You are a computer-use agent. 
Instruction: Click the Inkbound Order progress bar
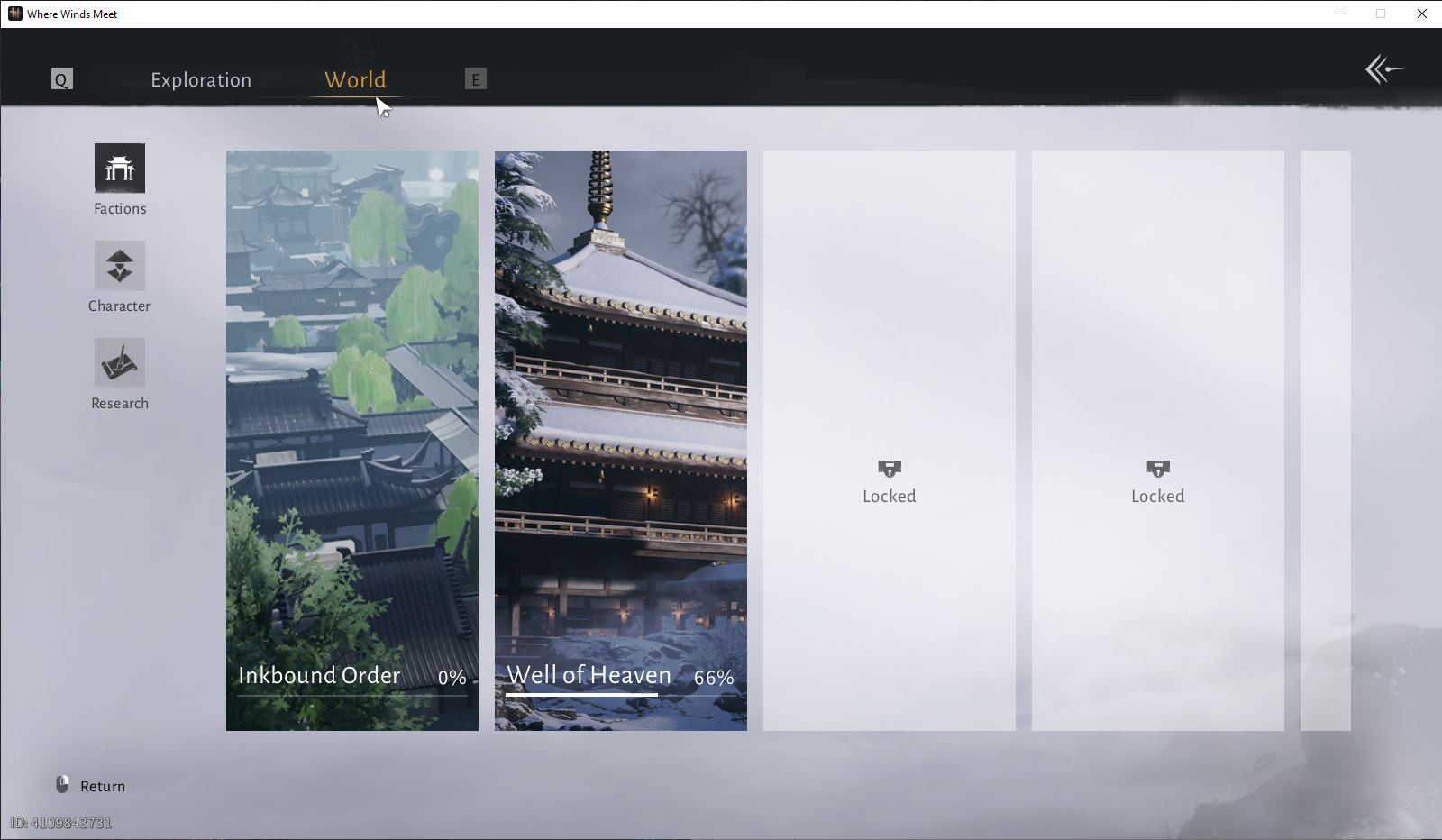coord(352,695)
